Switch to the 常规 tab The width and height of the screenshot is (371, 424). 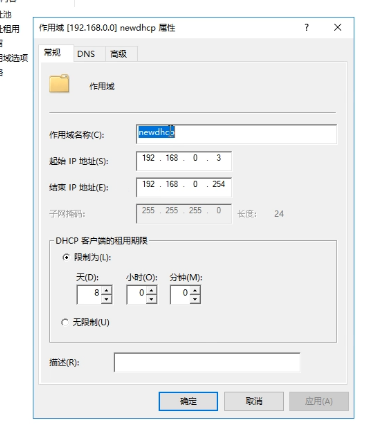click(x=55, y=53)
